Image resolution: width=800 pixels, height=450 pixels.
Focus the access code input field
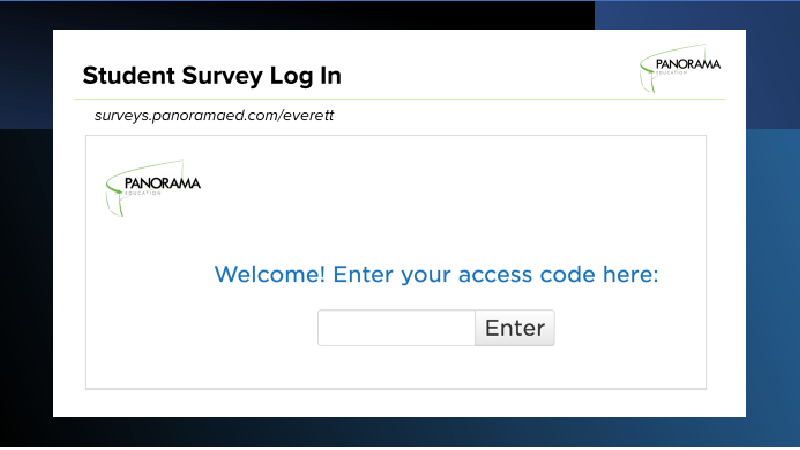pos(396,328)
